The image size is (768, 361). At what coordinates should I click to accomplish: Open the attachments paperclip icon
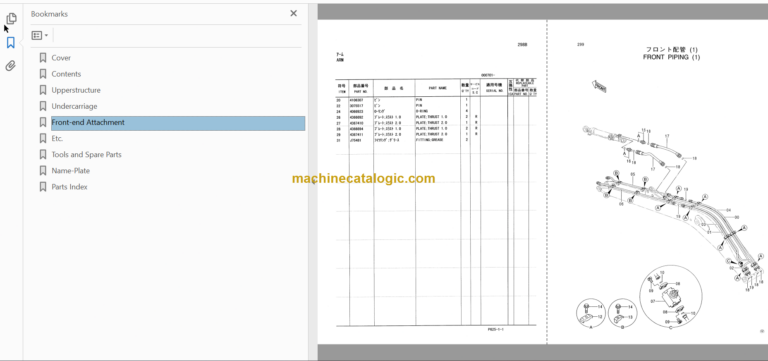11,66
